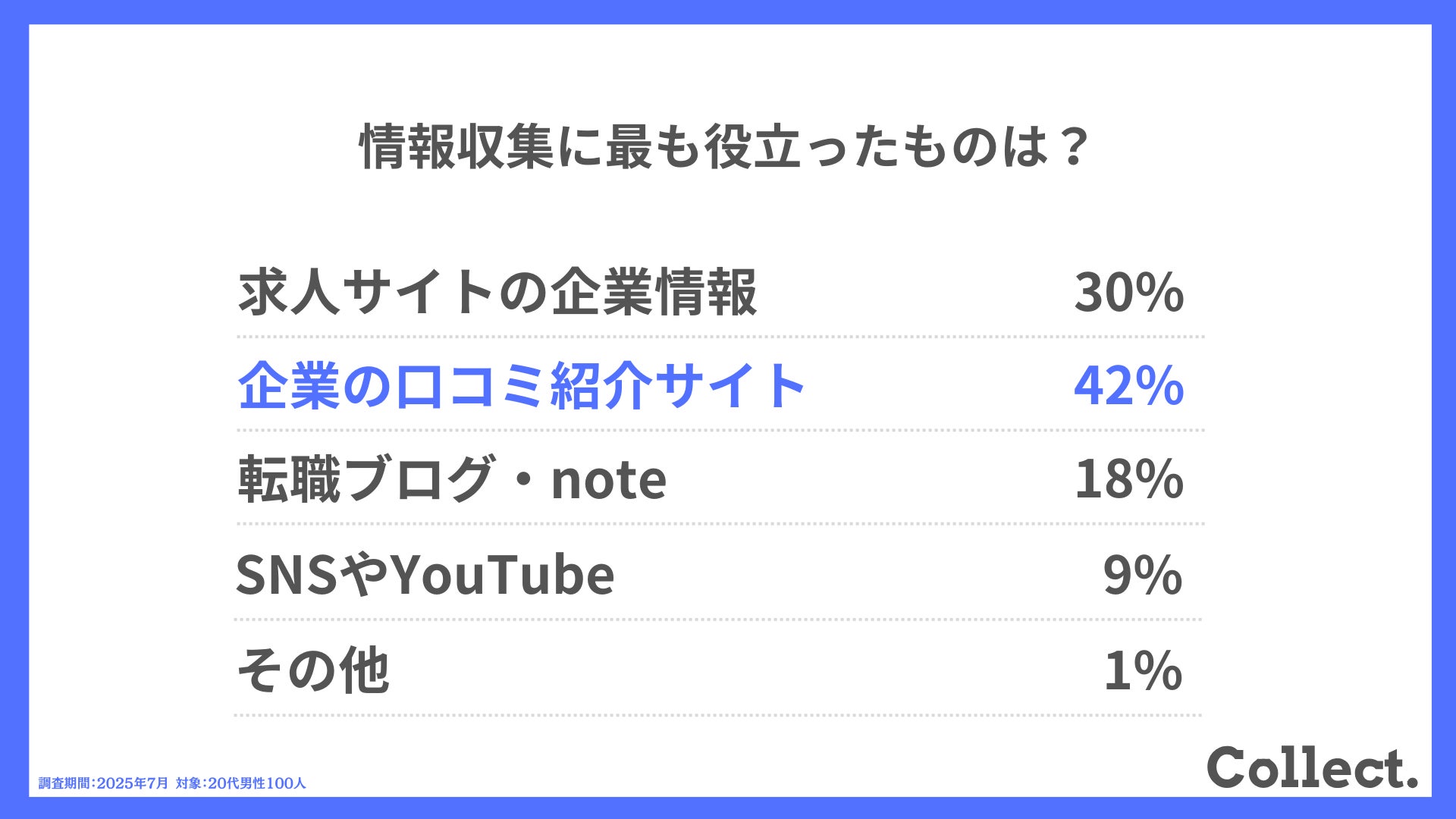This screenshot has width=1456, height=819.
Task: Click the dotted divider below 求人サイトの企業情報
Action: (720, 337)
